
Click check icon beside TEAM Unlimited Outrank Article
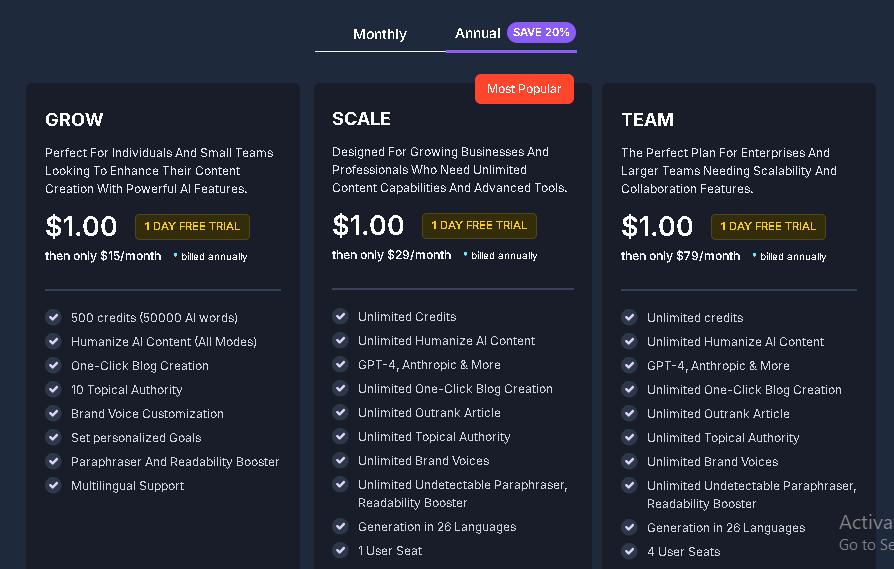tap(629, 413)
